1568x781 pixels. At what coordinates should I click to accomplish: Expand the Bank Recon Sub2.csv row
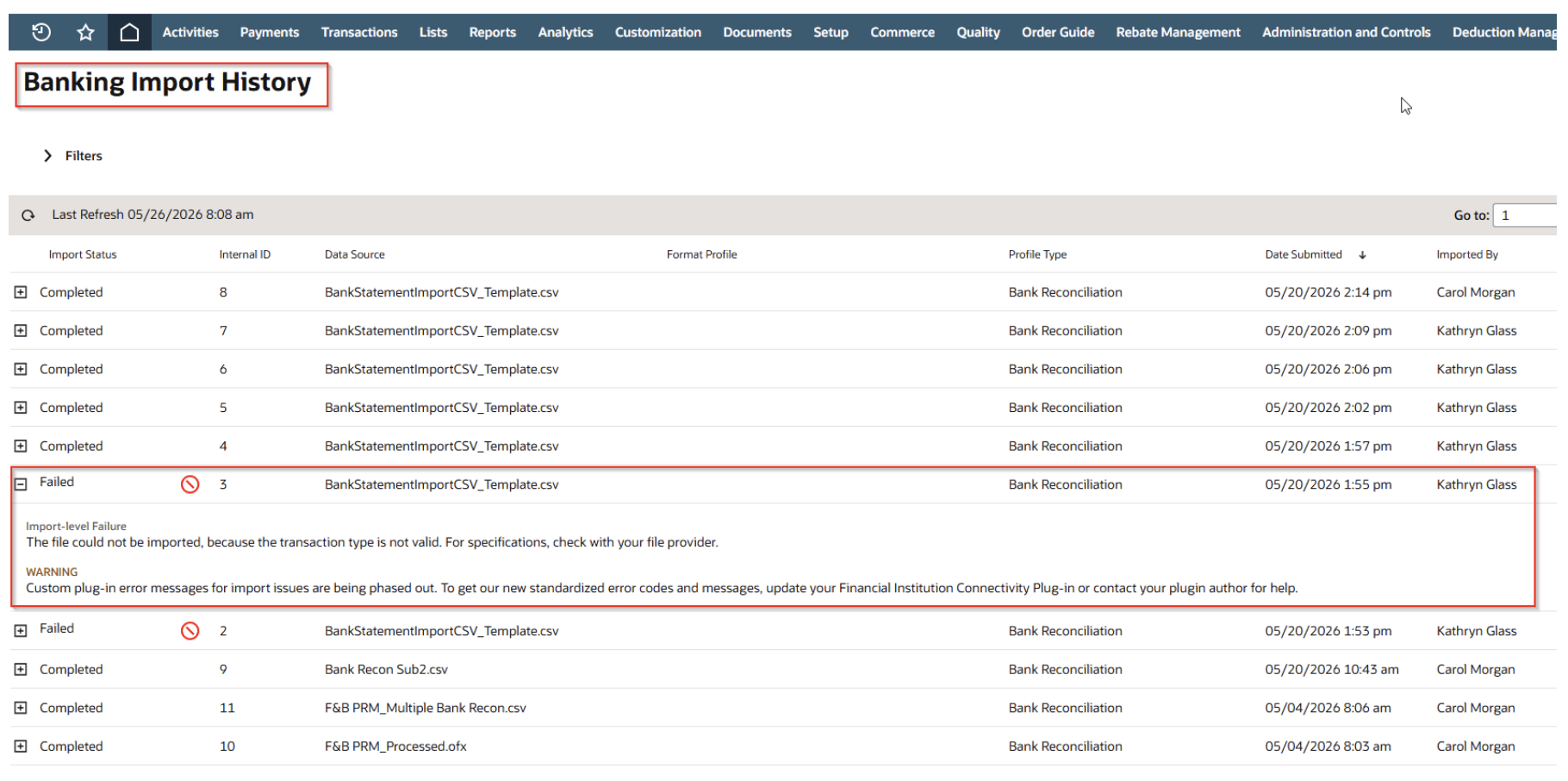(21, 670)
